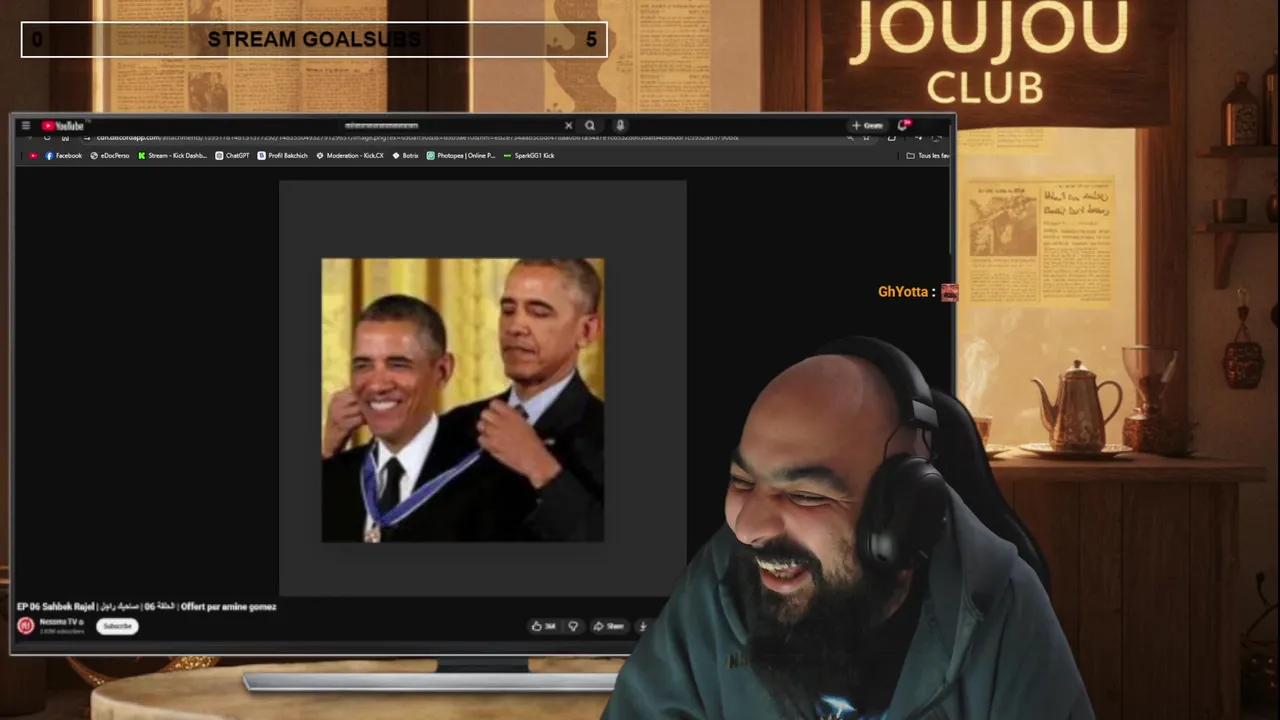Image resolution: width=1280 pixels, height=720 pixels.
Task: Focus the YouTube search field
Action: click(x=450, y=126)
